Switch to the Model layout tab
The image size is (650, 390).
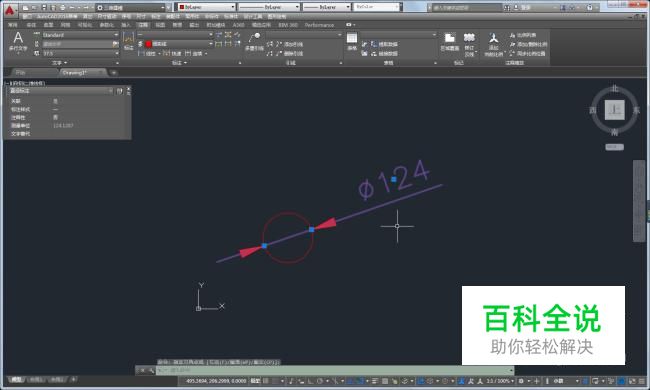point(16,379)
